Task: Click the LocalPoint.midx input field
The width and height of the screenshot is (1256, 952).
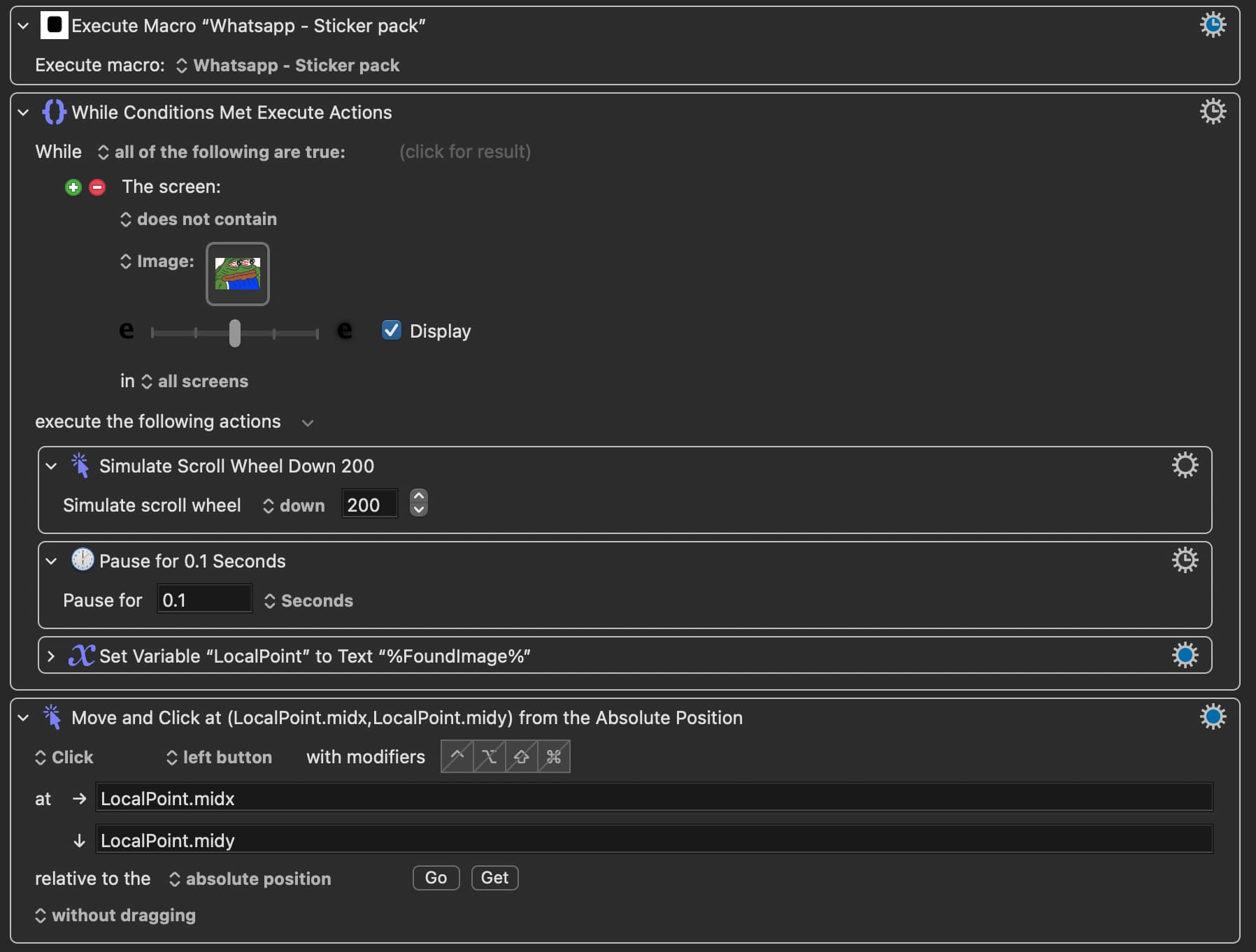Action: click(653, 798)
